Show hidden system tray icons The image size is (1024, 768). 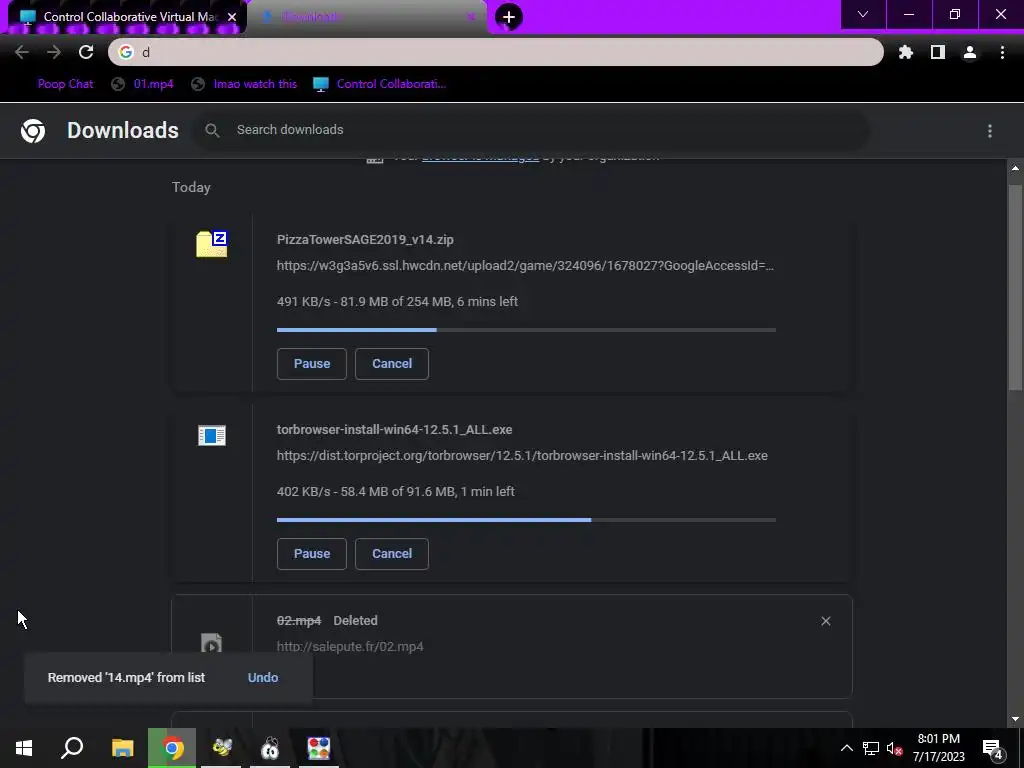pos(846,748)
